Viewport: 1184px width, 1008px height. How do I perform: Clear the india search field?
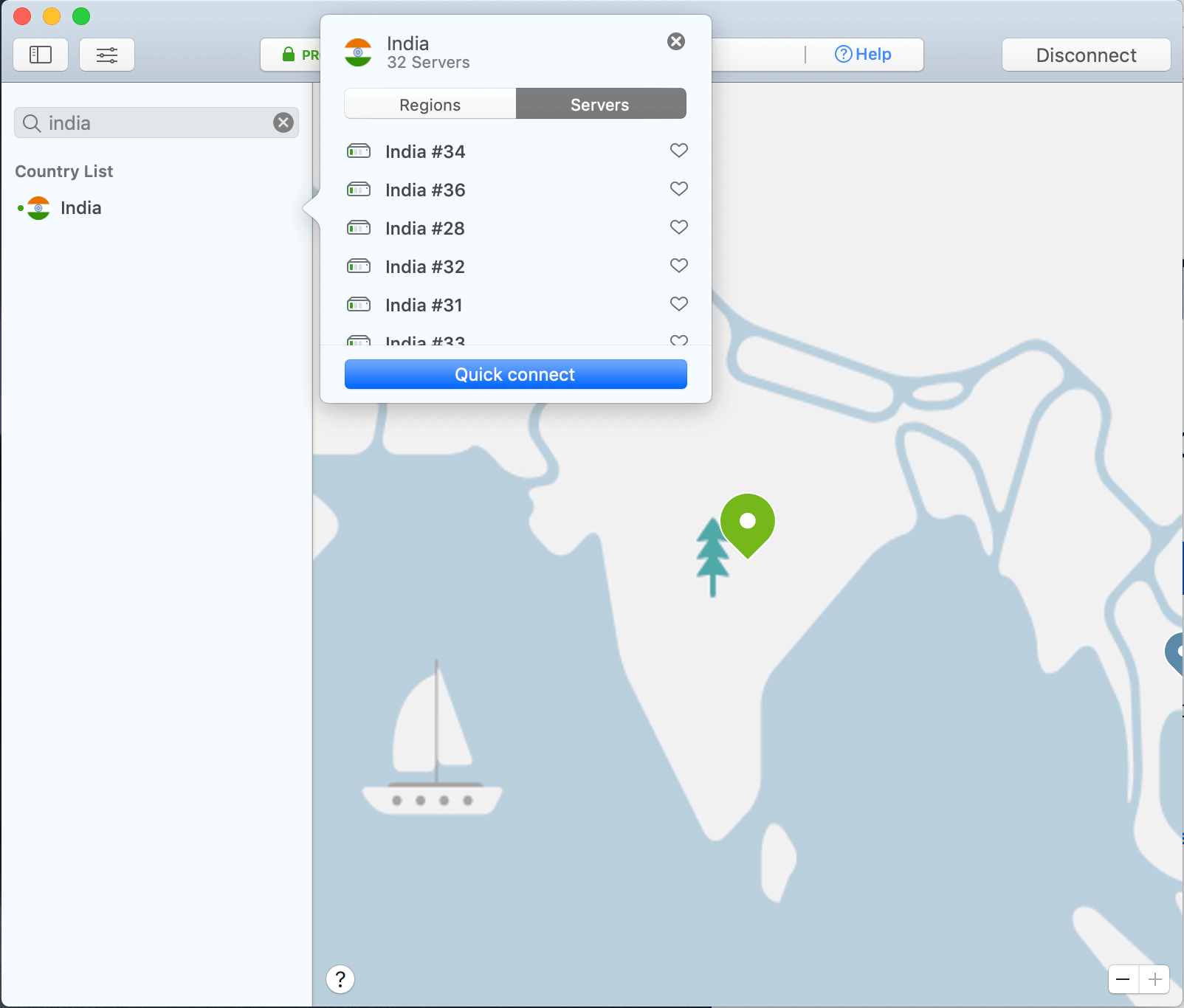(x=283, y=122)
